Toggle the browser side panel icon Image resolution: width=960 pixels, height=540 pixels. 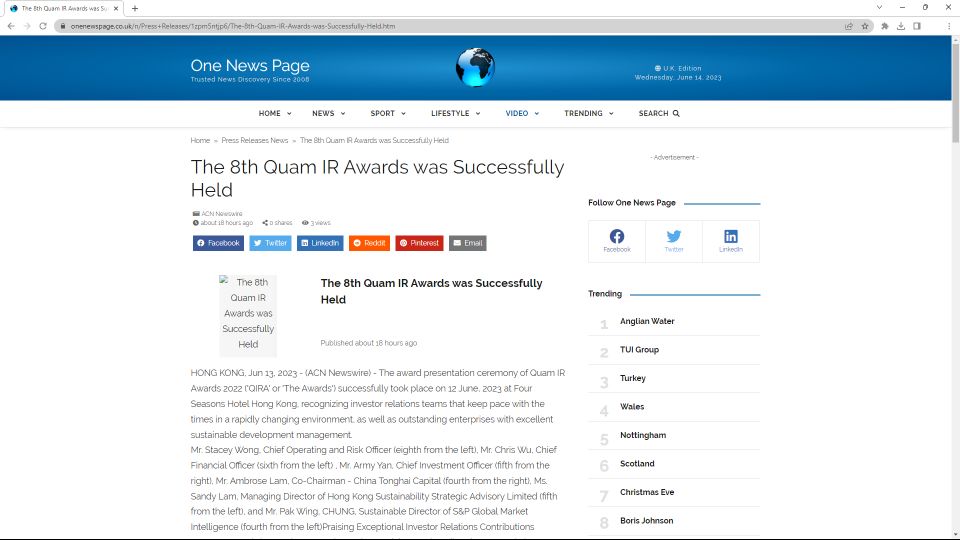[917, 26]
